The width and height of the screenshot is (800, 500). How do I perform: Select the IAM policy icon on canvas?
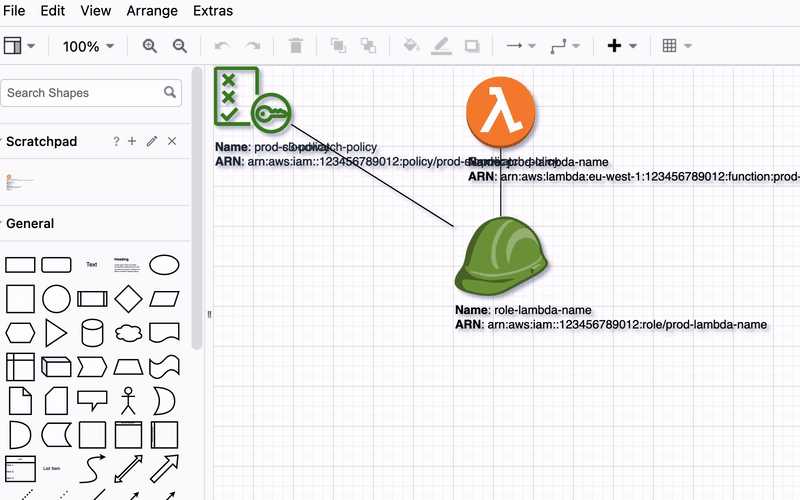(x=253, y=99)
